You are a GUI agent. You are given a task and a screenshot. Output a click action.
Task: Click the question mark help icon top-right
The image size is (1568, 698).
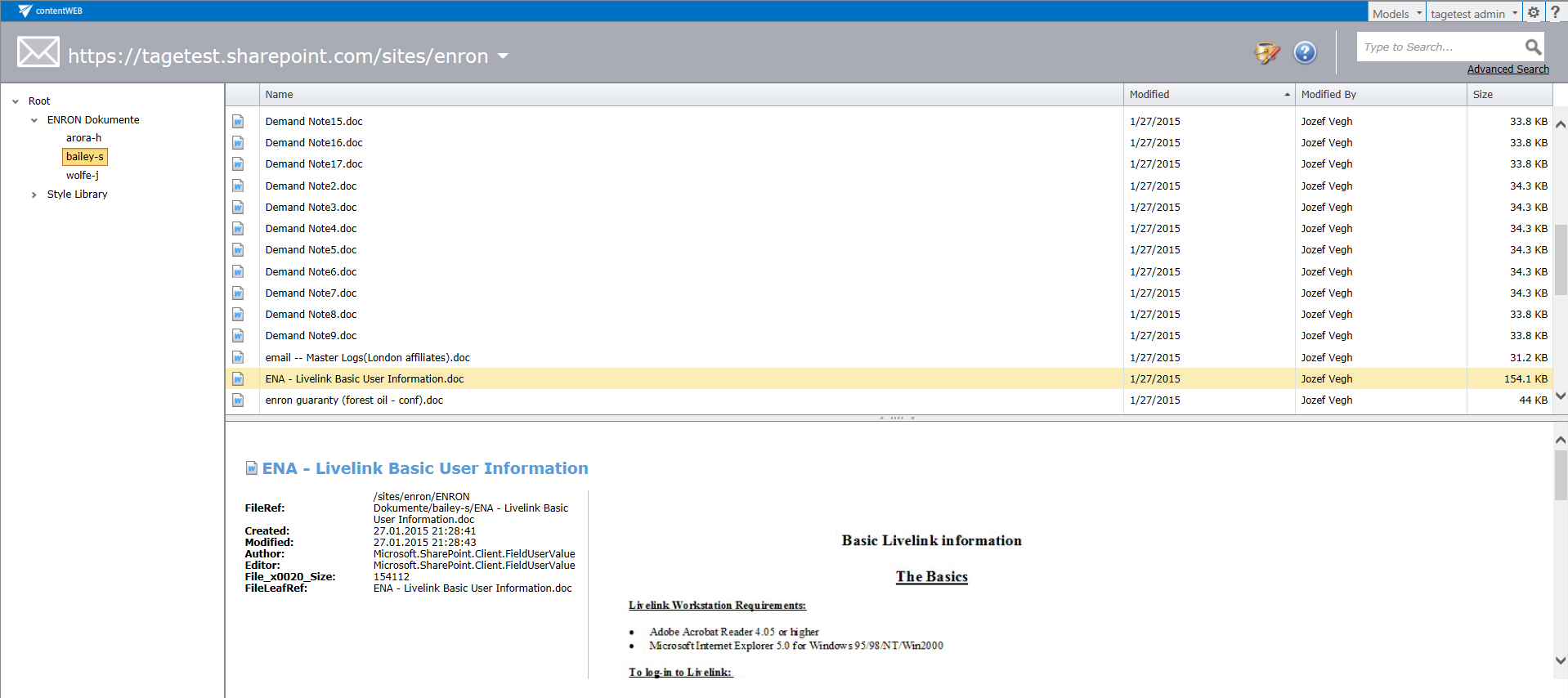[1555, 12]
